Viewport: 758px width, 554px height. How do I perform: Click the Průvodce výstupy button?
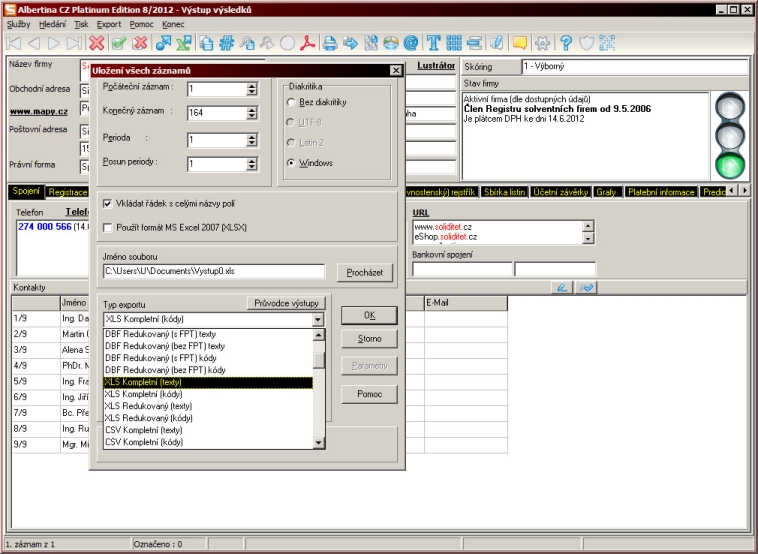286,304
